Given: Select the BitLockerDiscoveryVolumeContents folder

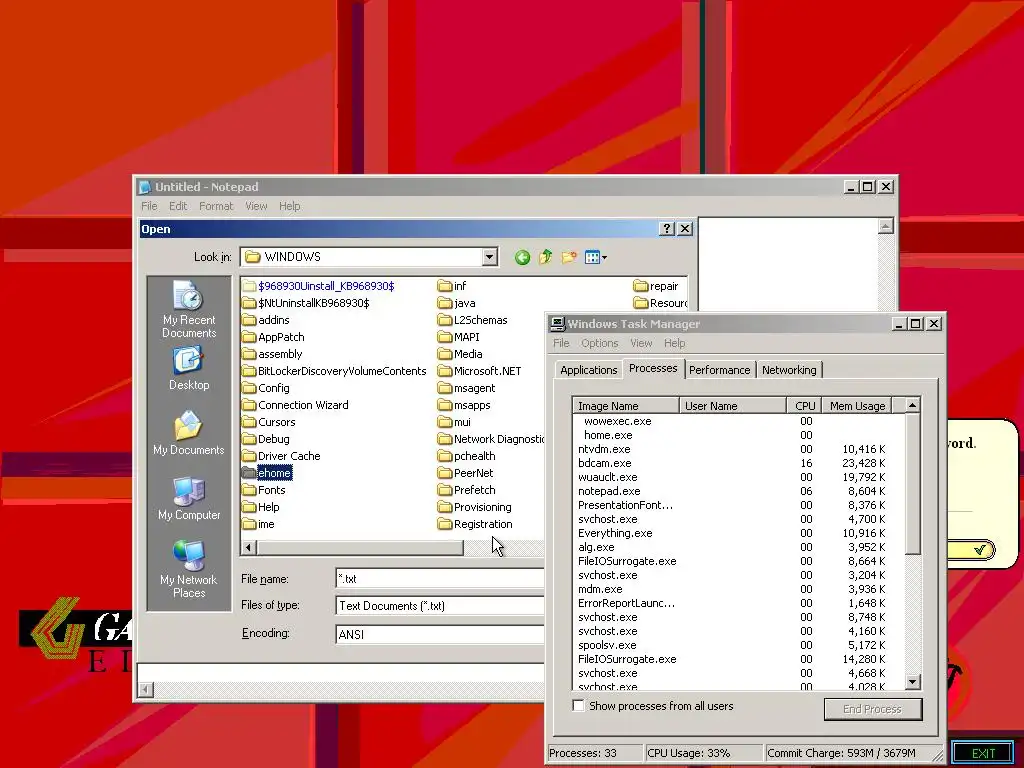Looking at the screenshot, I should [334, 371].
